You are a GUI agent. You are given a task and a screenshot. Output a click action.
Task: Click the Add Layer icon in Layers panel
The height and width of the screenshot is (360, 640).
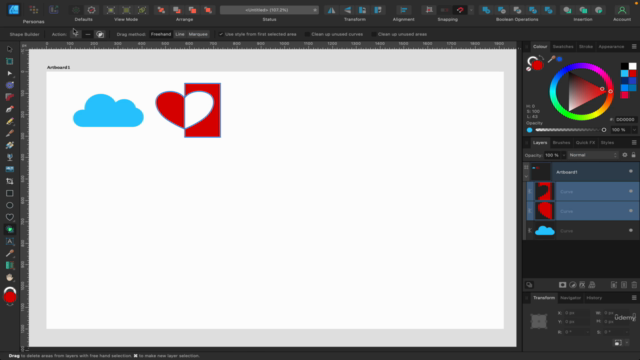pos(614,285)
